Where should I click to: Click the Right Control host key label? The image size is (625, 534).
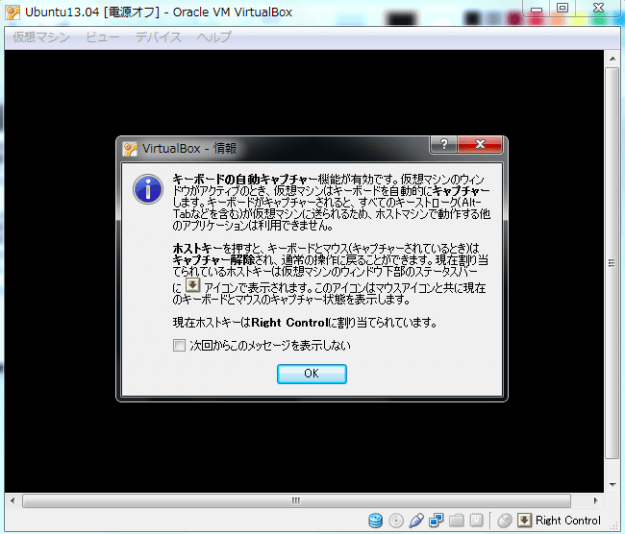[x=568, y=520]
